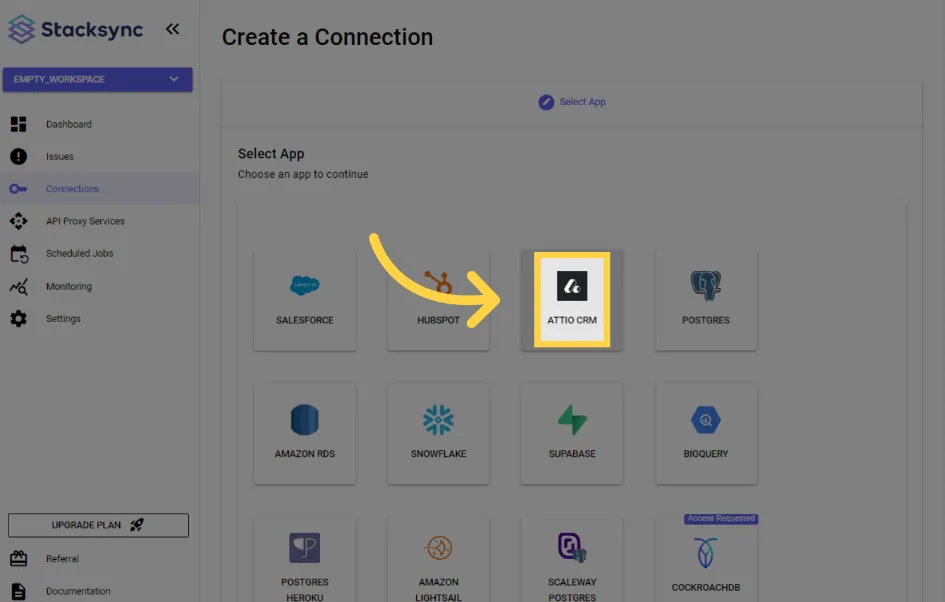Select the Supabase app
Viewport: 945px width, 602px height.
(x=572, y=433)
